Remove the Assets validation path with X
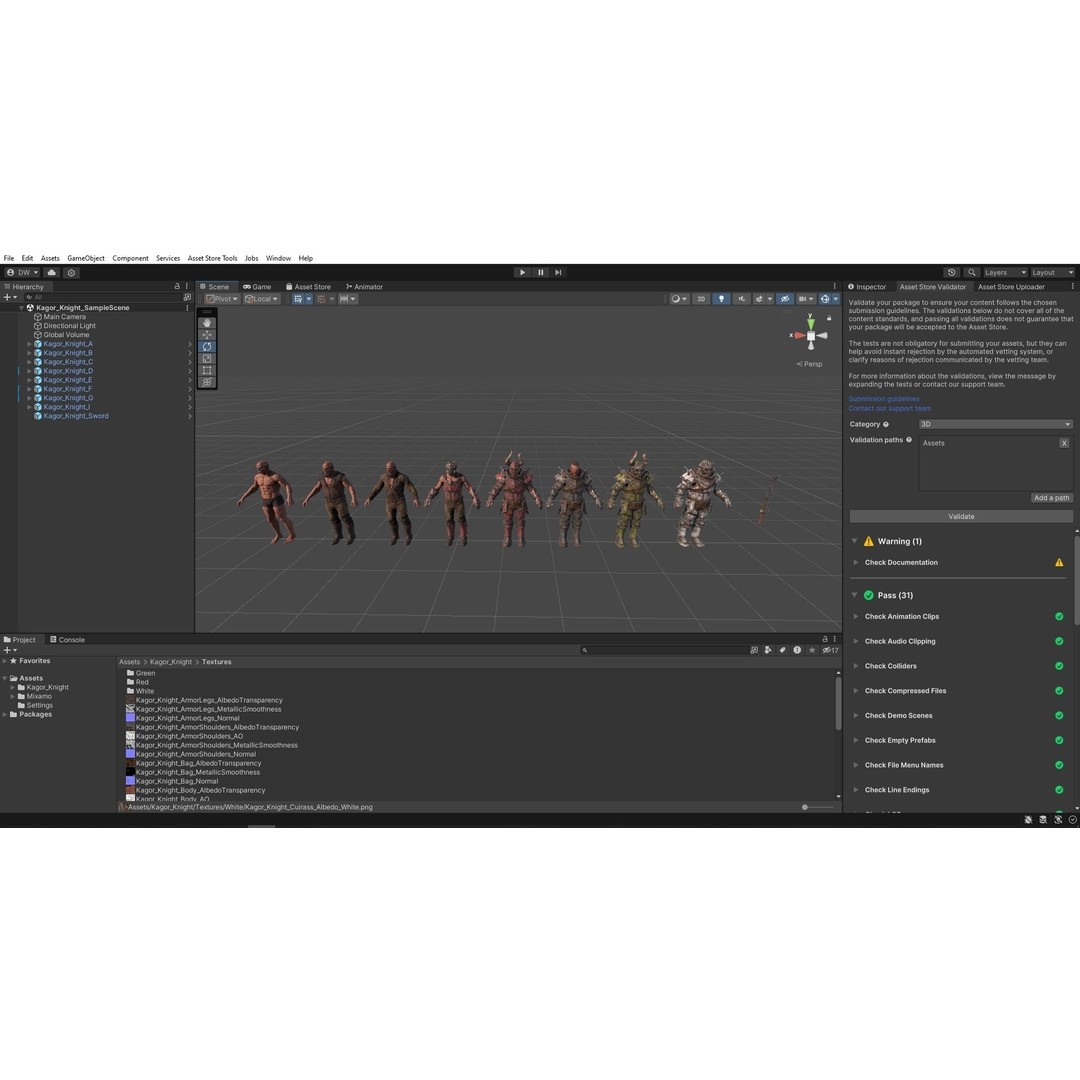 point(1064,444)
